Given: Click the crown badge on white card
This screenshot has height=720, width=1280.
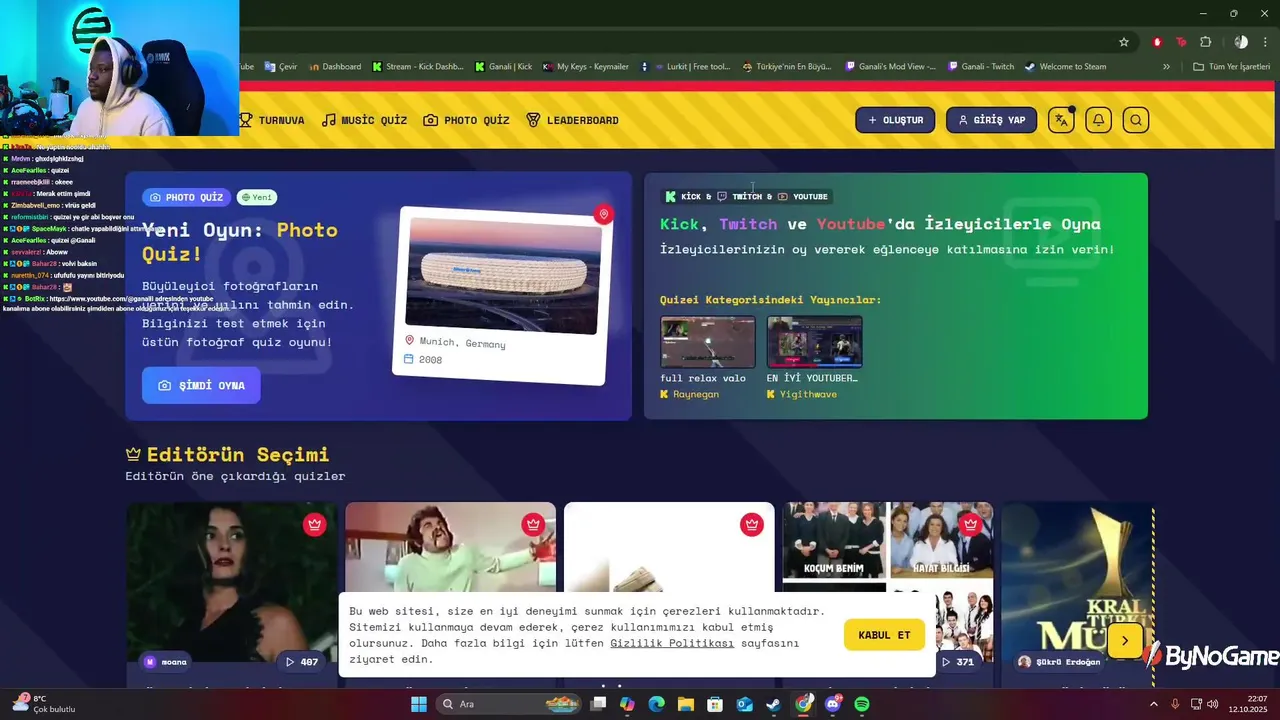Looking at the screenshot, I should click(x=751, y=524).
